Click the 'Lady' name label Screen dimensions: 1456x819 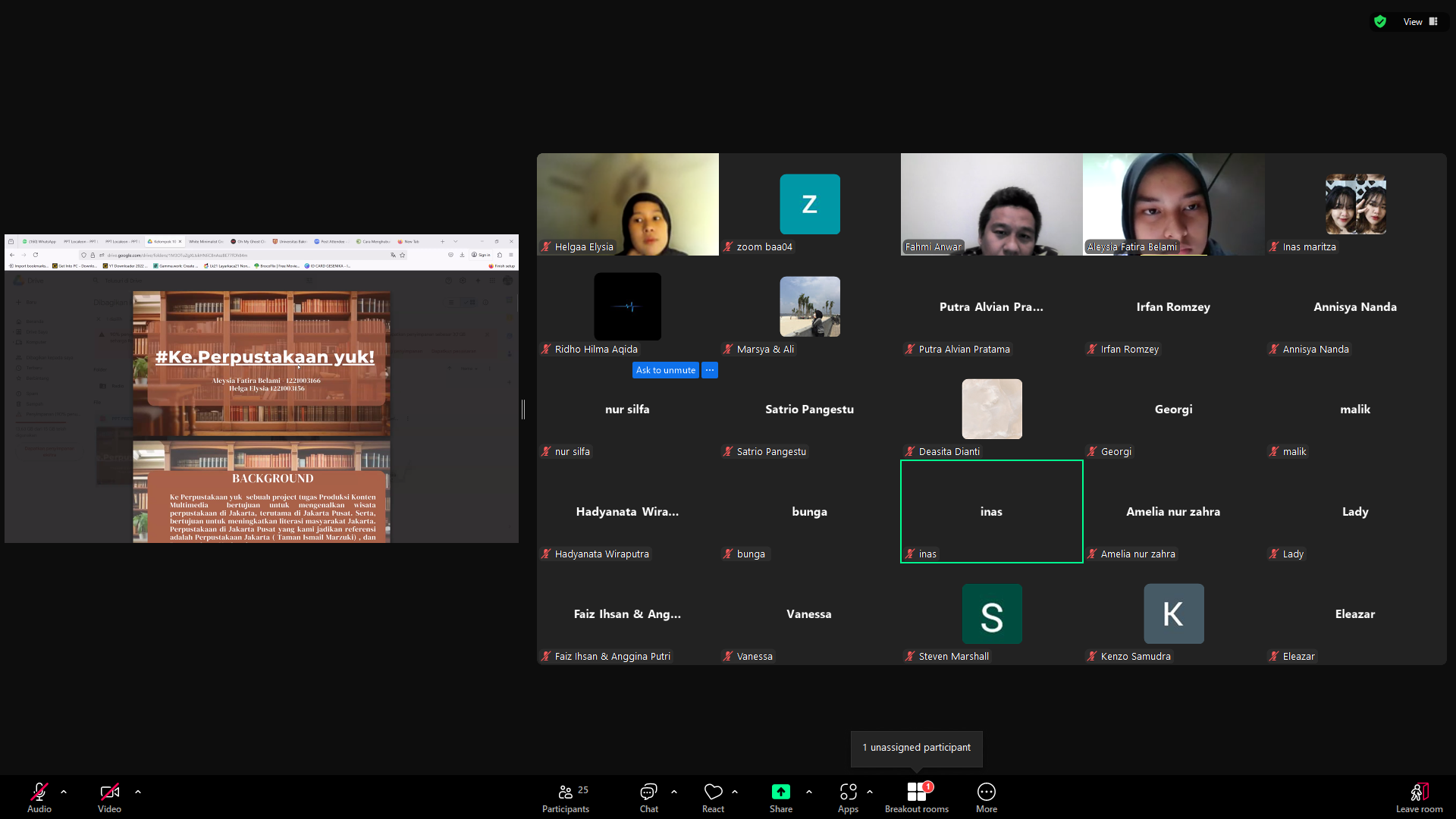coord(1293,554)
